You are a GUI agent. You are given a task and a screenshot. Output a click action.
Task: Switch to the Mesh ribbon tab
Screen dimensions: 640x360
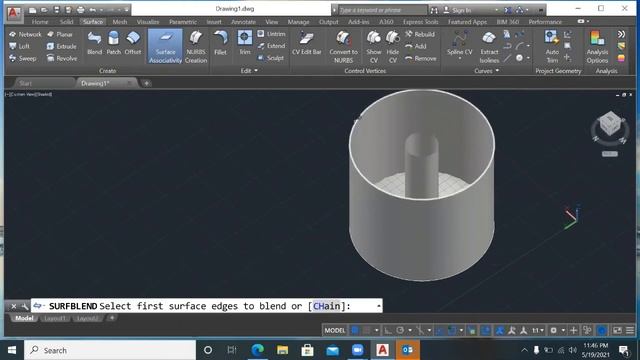click(120, 22)
